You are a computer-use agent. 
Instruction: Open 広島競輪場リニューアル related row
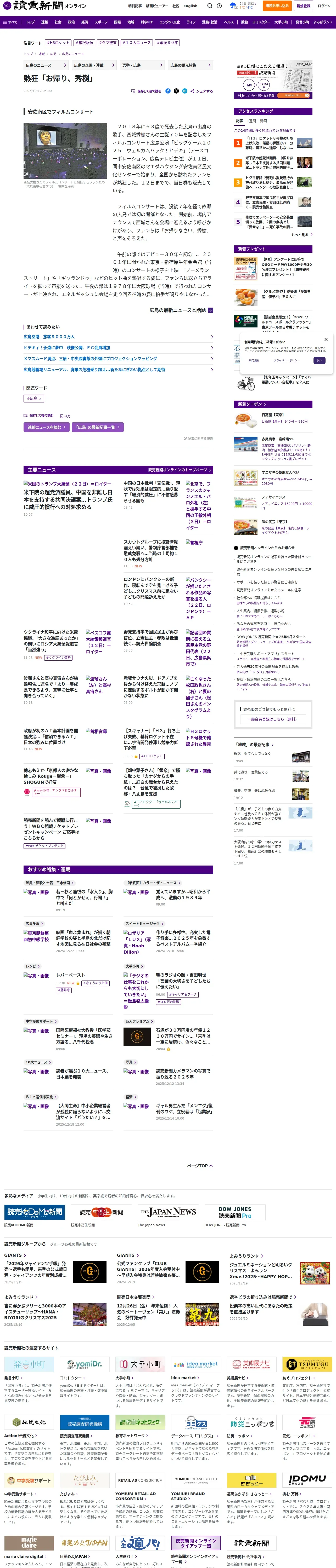(118, 370)
